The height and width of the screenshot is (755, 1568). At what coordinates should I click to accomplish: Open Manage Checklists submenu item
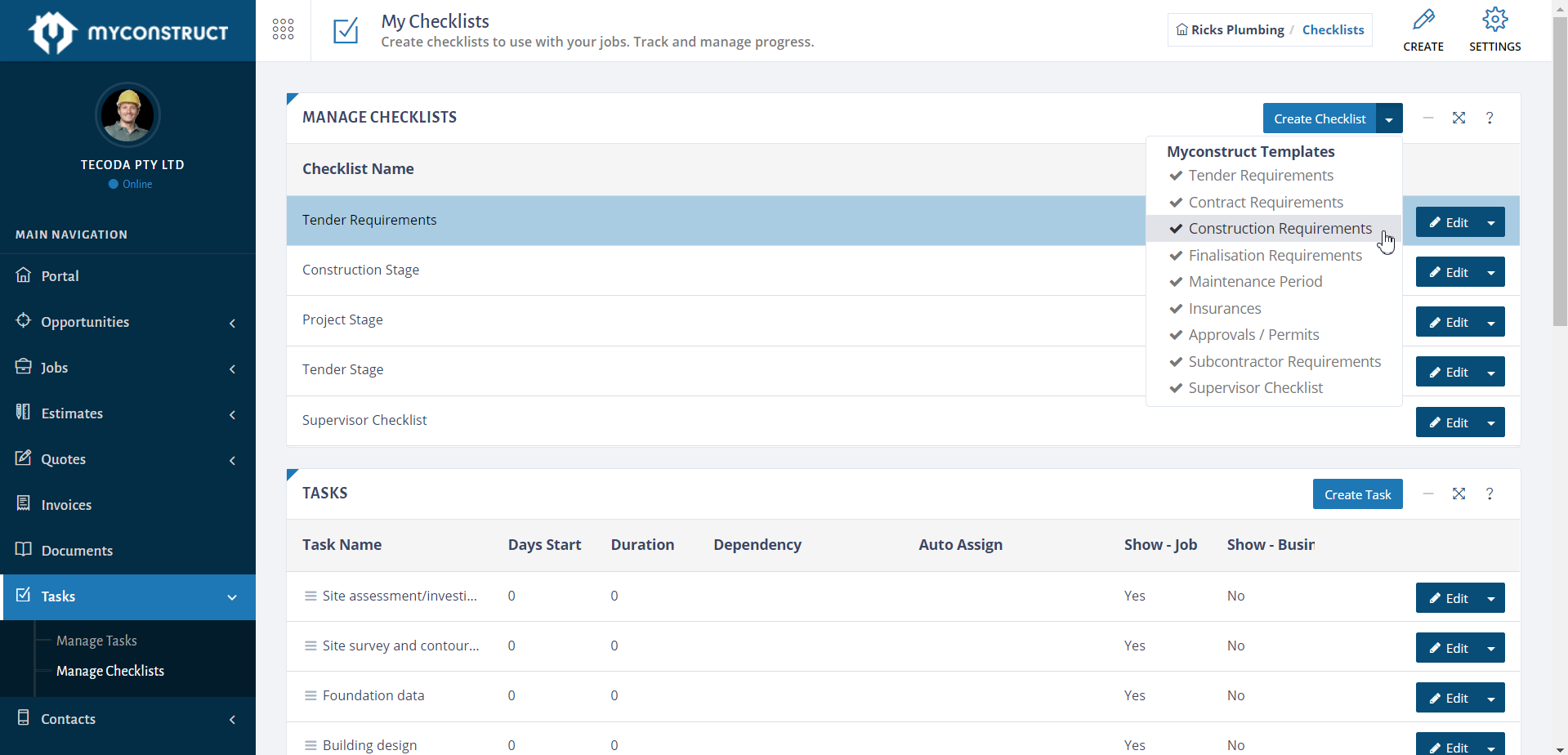click(110, 671)
